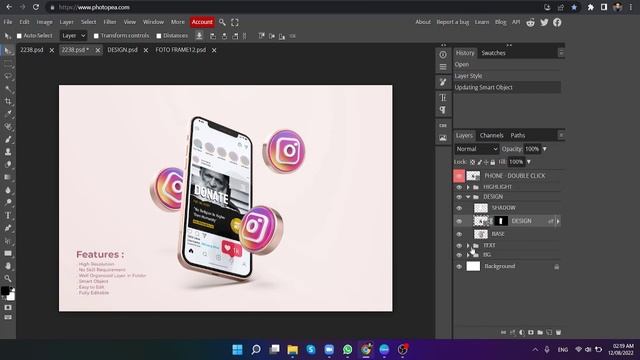Hide the Background layer

(x=459, y=267)
